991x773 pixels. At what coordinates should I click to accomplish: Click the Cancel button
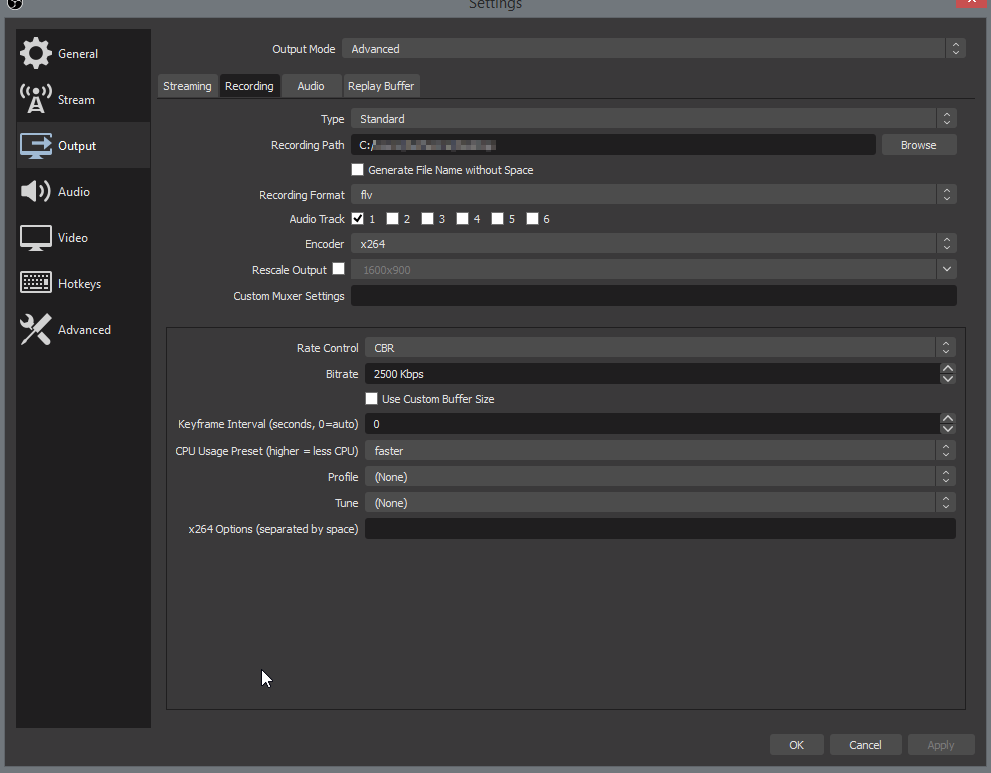click(865, 744)
